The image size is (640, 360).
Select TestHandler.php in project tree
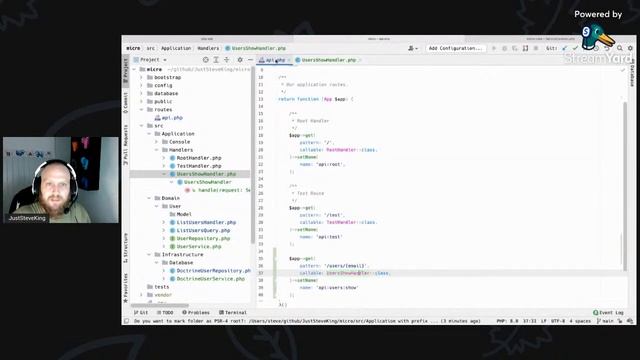pos(196,166)
